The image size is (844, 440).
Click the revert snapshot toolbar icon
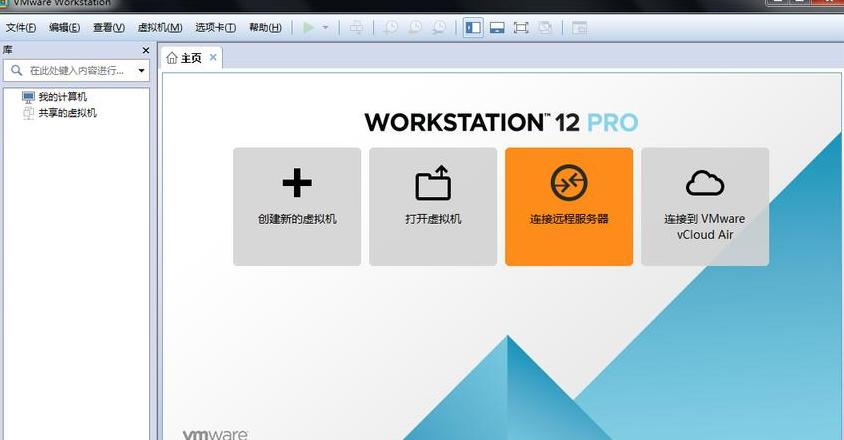(x=415, y=27)
